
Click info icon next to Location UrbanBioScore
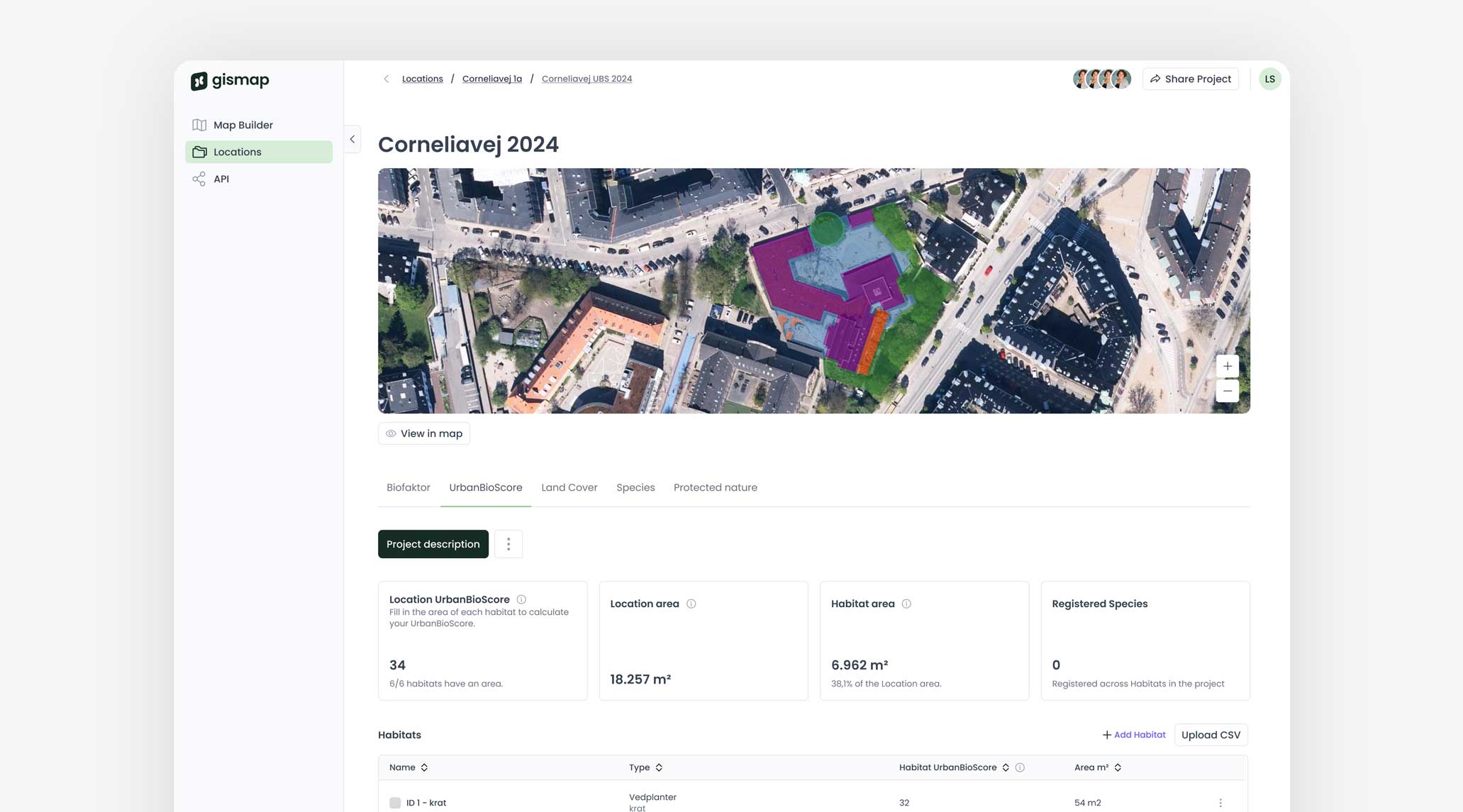pyautogui.click(x=521, y=599)
